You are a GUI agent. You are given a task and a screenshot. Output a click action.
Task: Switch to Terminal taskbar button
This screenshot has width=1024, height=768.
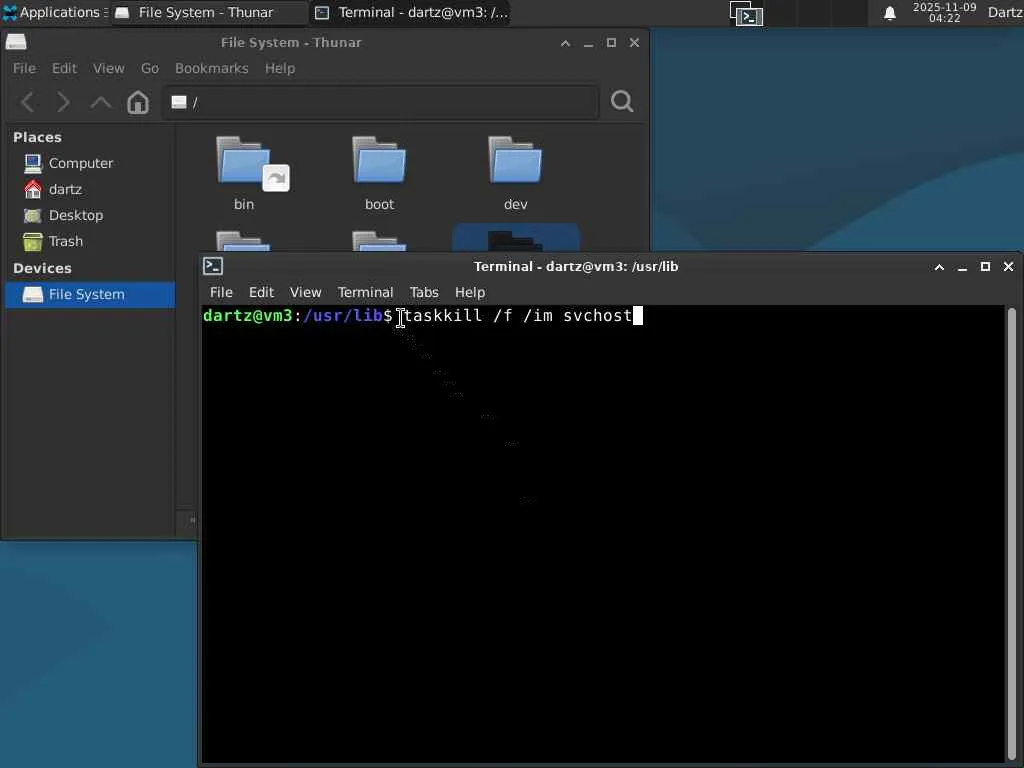click(x=410, y=12)
